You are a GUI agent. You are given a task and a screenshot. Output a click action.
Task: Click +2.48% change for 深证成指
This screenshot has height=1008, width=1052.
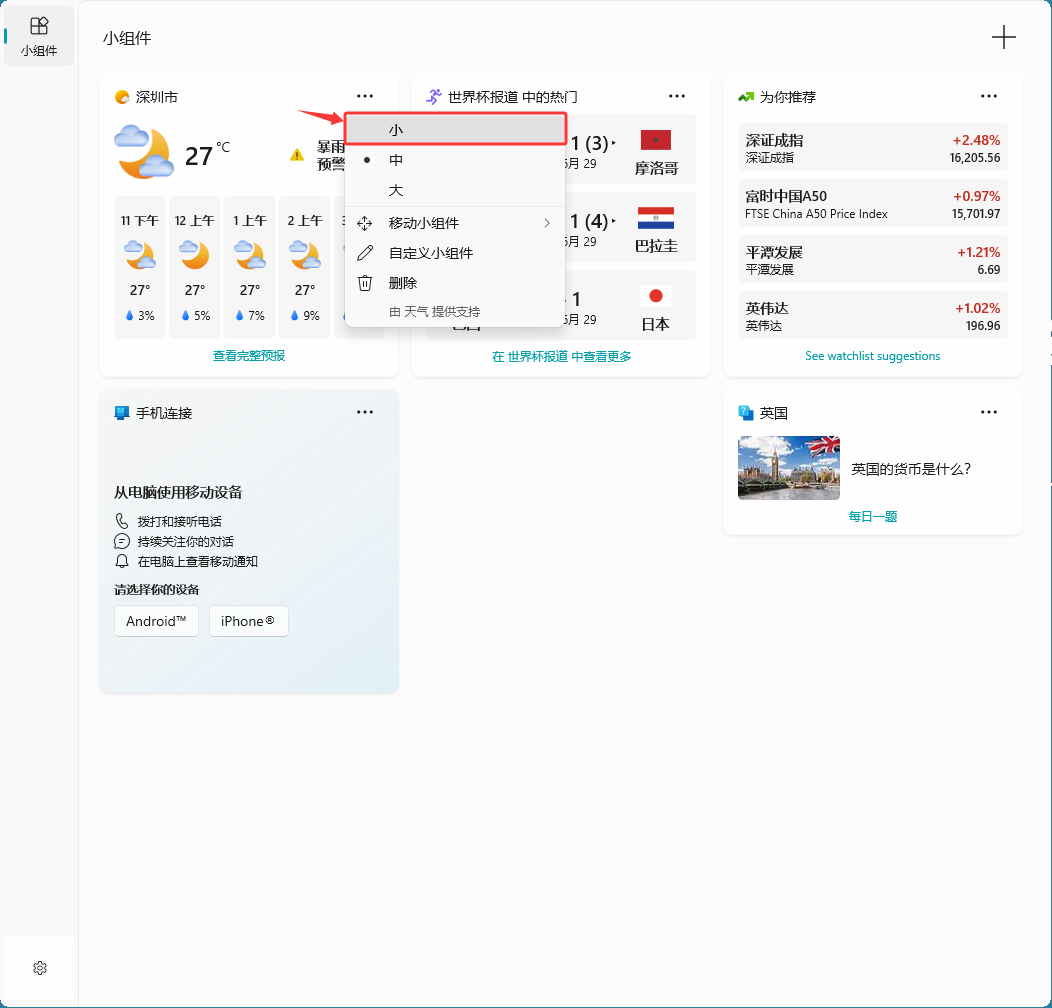click(976, 140)
